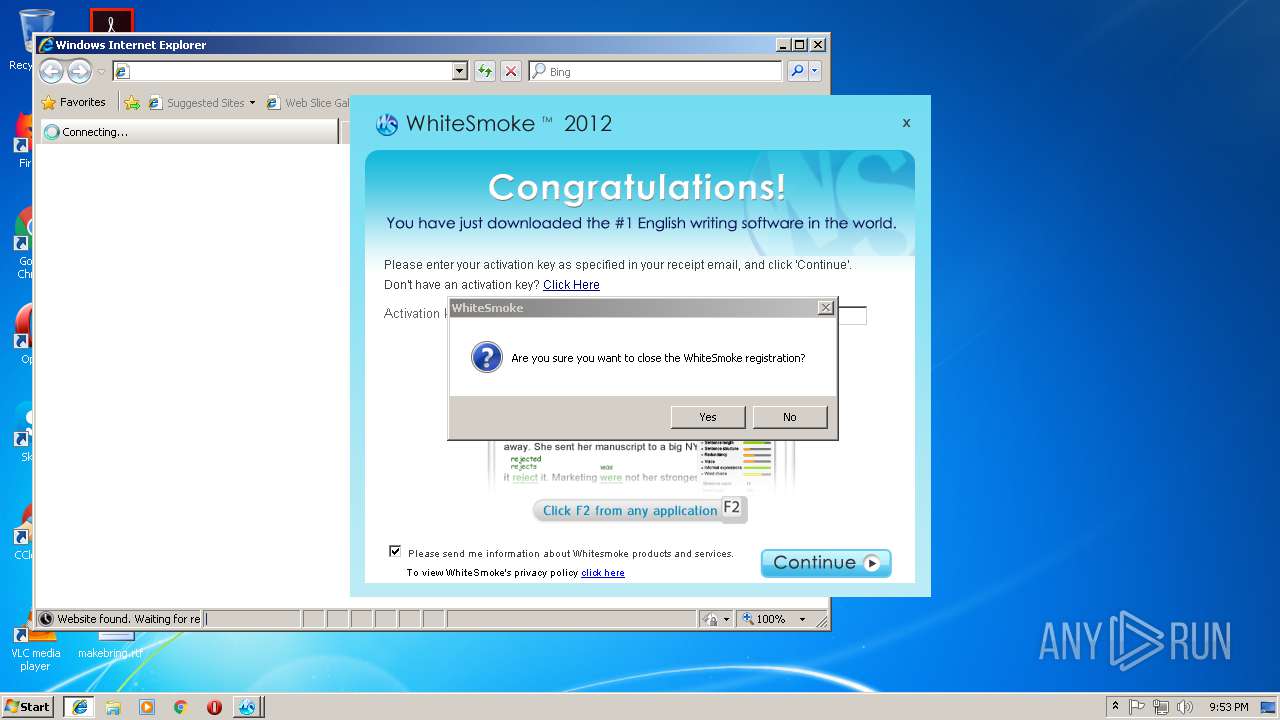Image resolution: width=1280 pixels, height=720 pixels.
Task: Open the Action Center flag icon
Action: [1137, 707]
